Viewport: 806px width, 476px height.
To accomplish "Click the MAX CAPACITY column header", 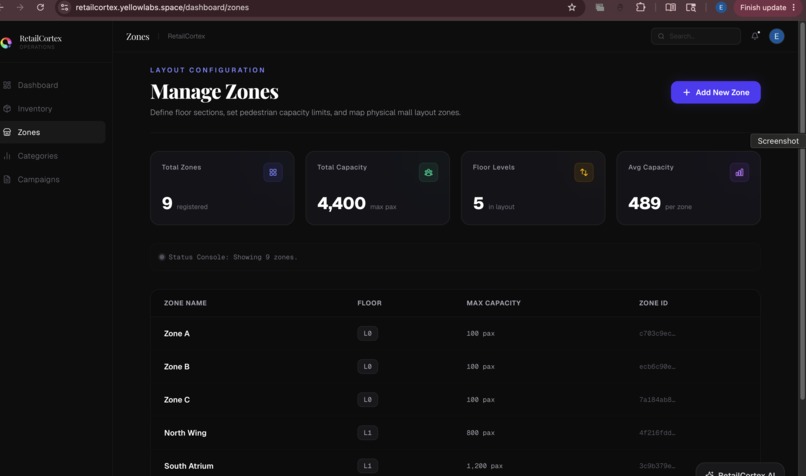I will coord(493,303).
